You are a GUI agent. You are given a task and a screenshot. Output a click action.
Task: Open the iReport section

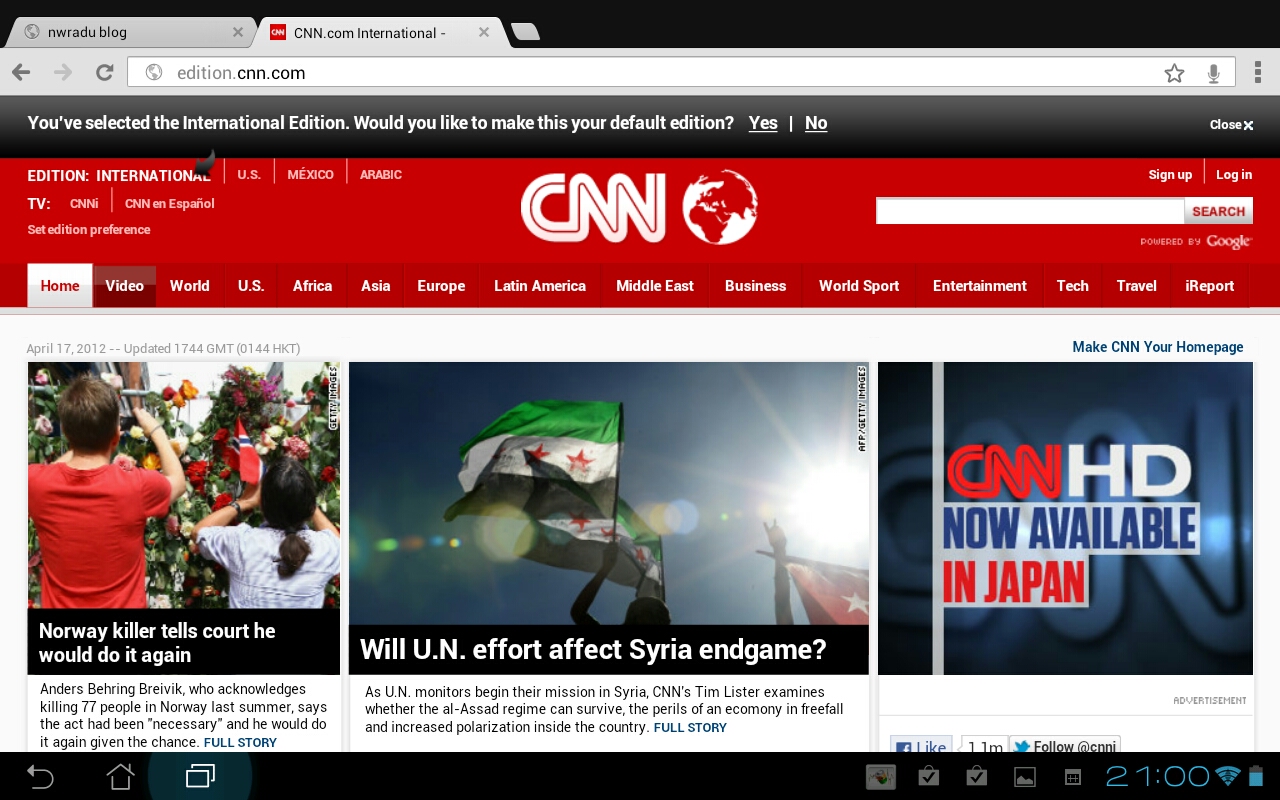click(1210, 285)
